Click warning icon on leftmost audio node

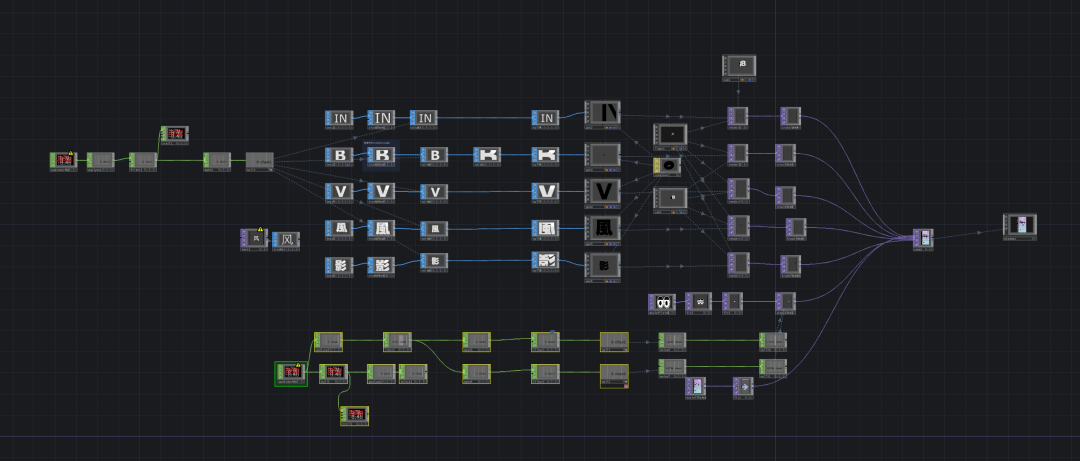pos(70,154)
